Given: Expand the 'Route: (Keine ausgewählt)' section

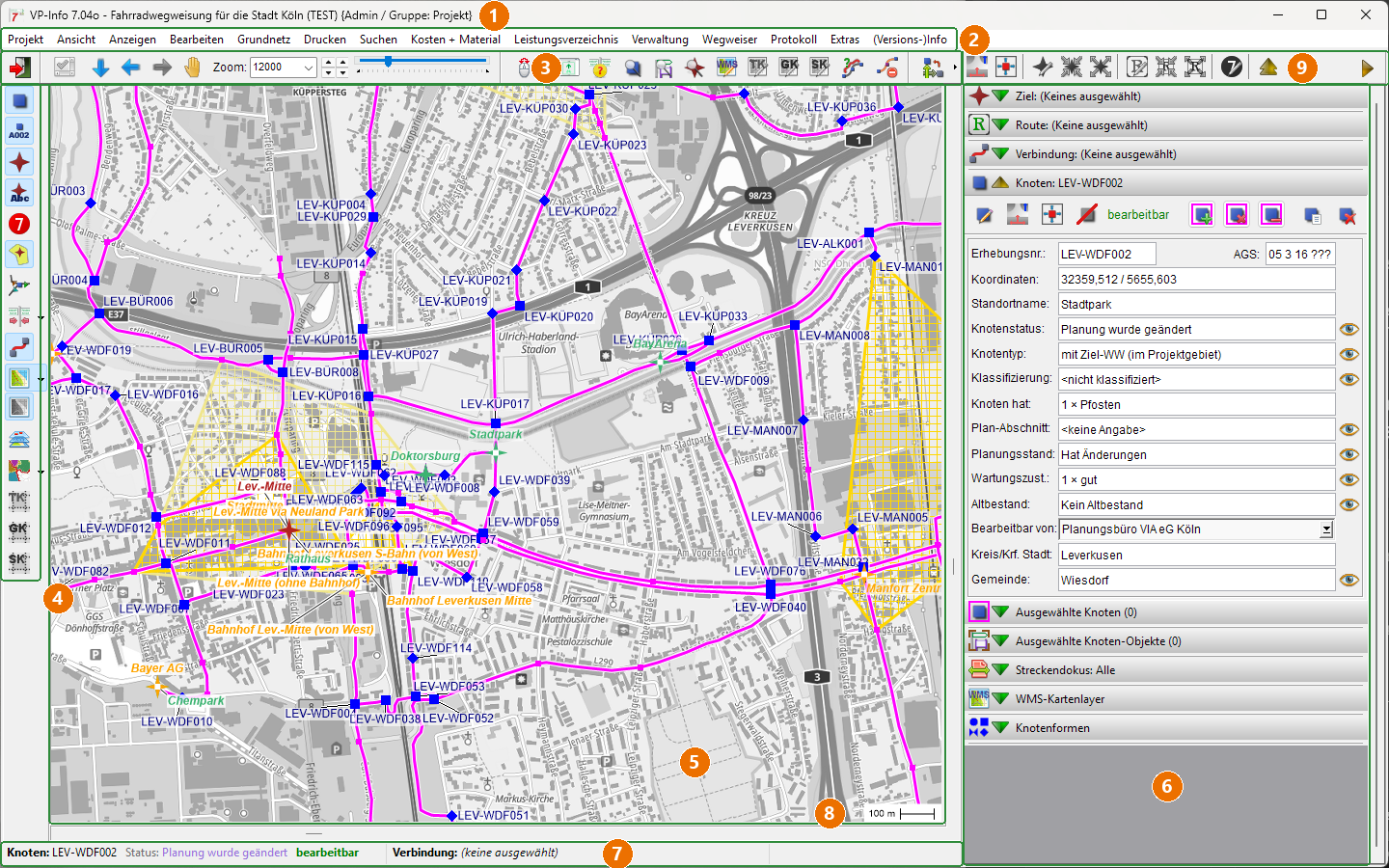Looking at the screenshot, I should 1000,125.
